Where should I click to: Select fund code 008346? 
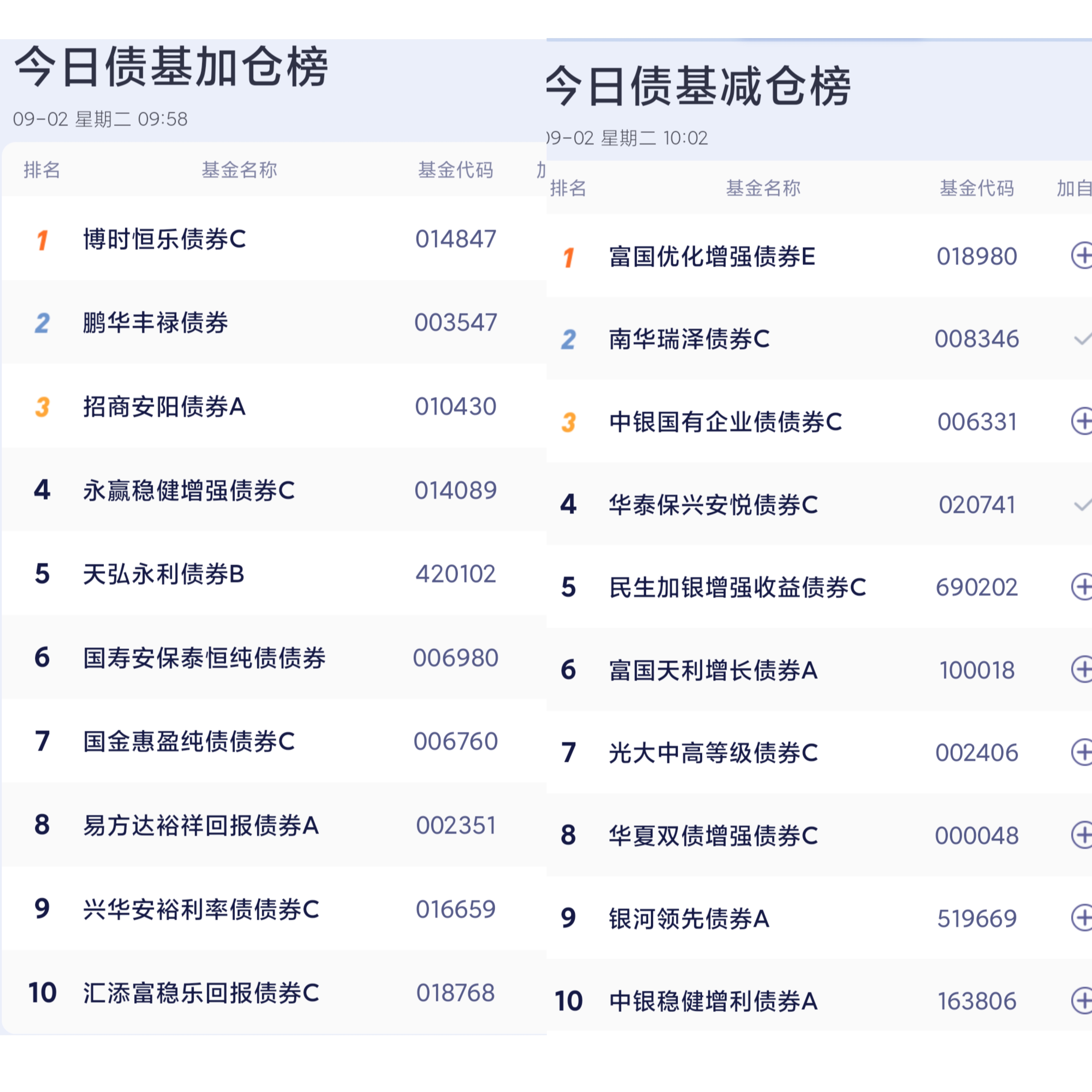pos(977,339)
